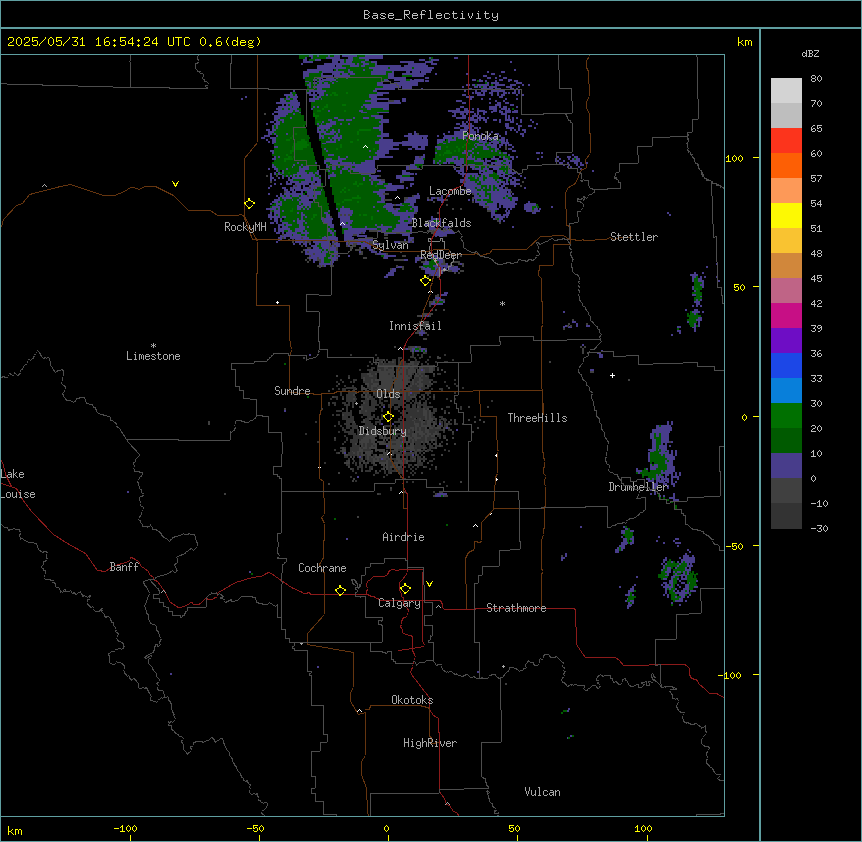This screenshot has height=842, width=862.
Task: Click the yellow diamond marker above Calgary label
Action: pos(405,589)
